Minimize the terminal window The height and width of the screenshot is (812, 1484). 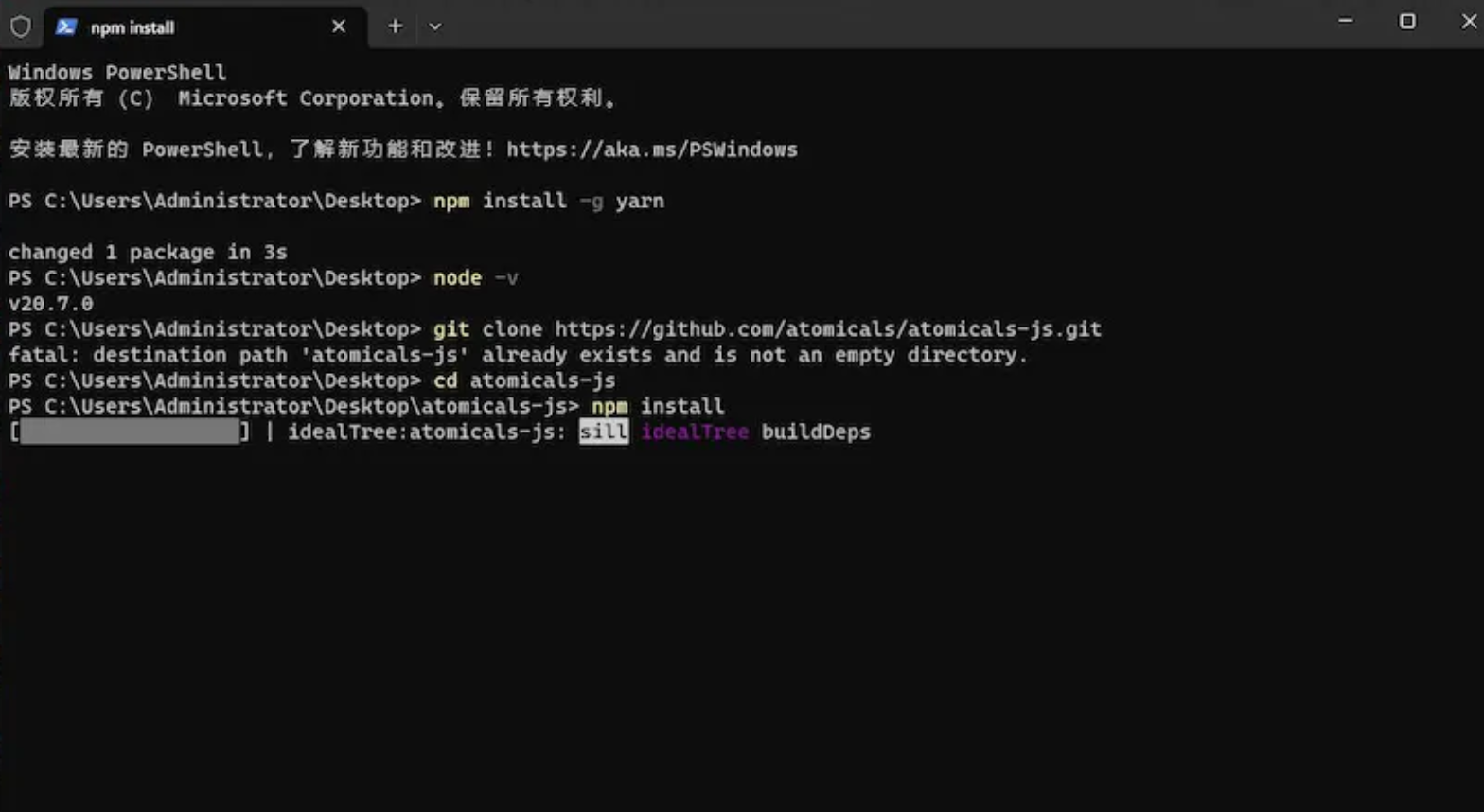(1345, 21)
